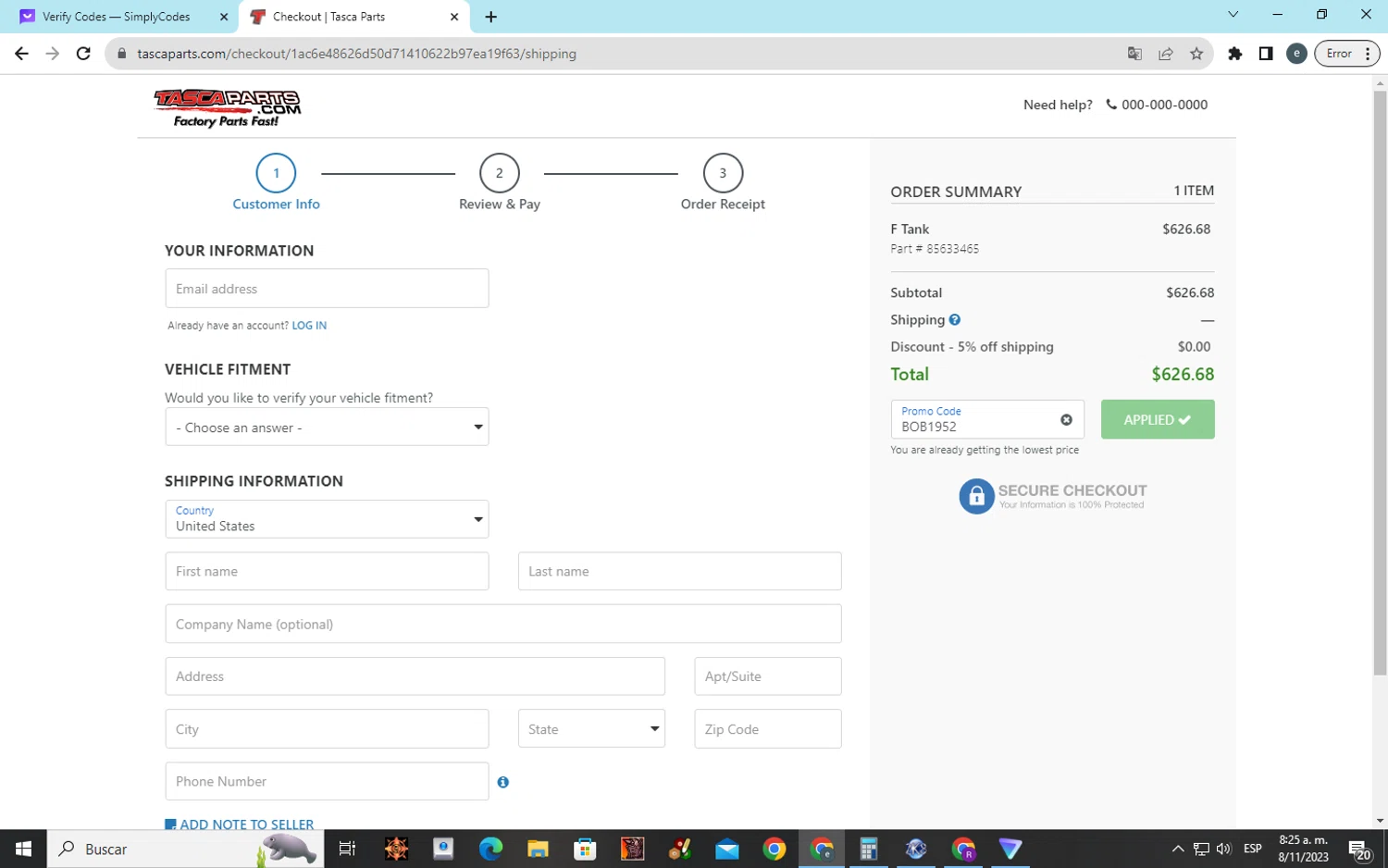Open vehicle fitment Choose an answer dropdown
This screenshot has width=1388, height=868.
327,428
